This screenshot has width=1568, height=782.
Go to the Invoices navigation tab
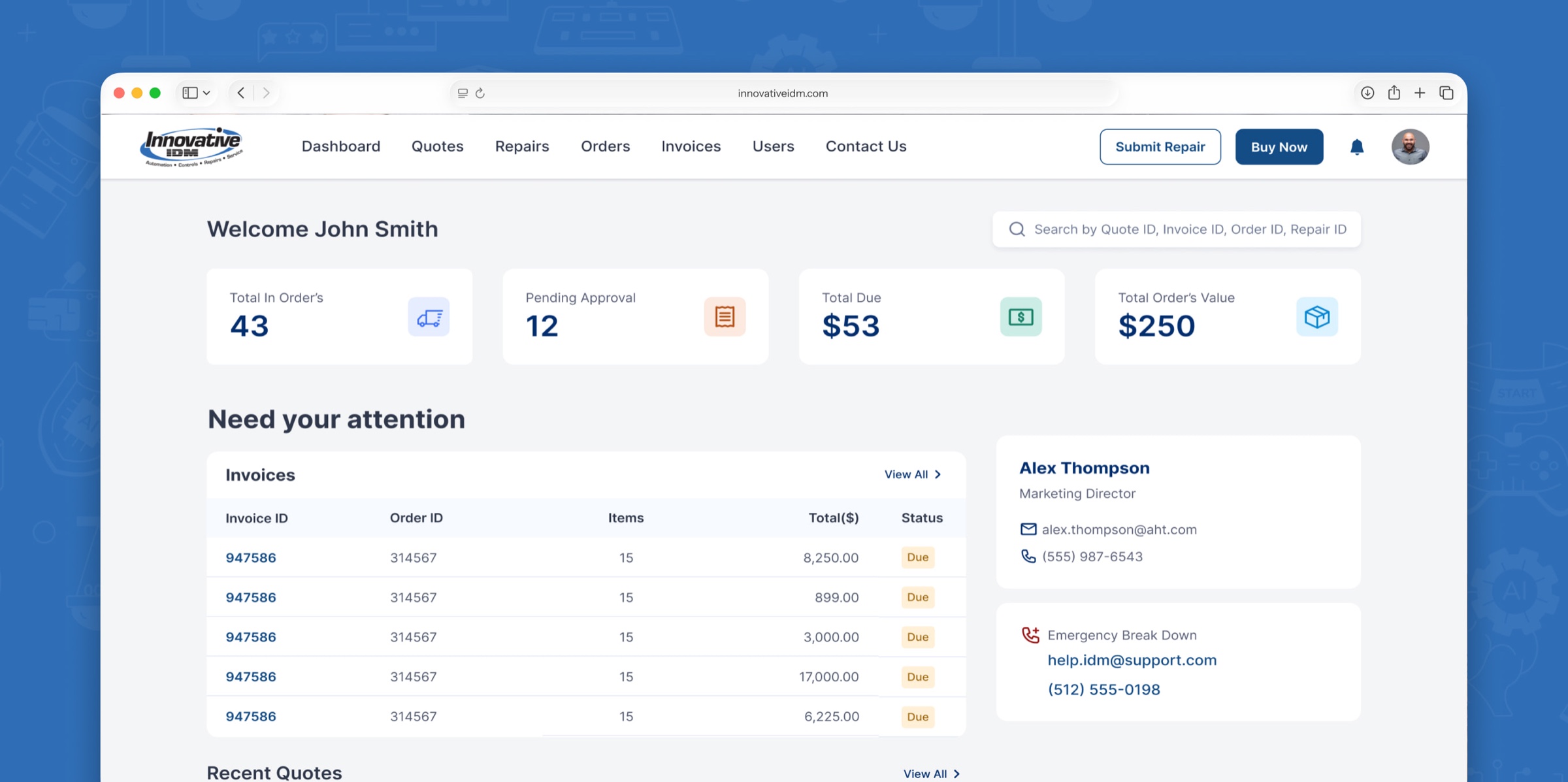tap(691, 146)
